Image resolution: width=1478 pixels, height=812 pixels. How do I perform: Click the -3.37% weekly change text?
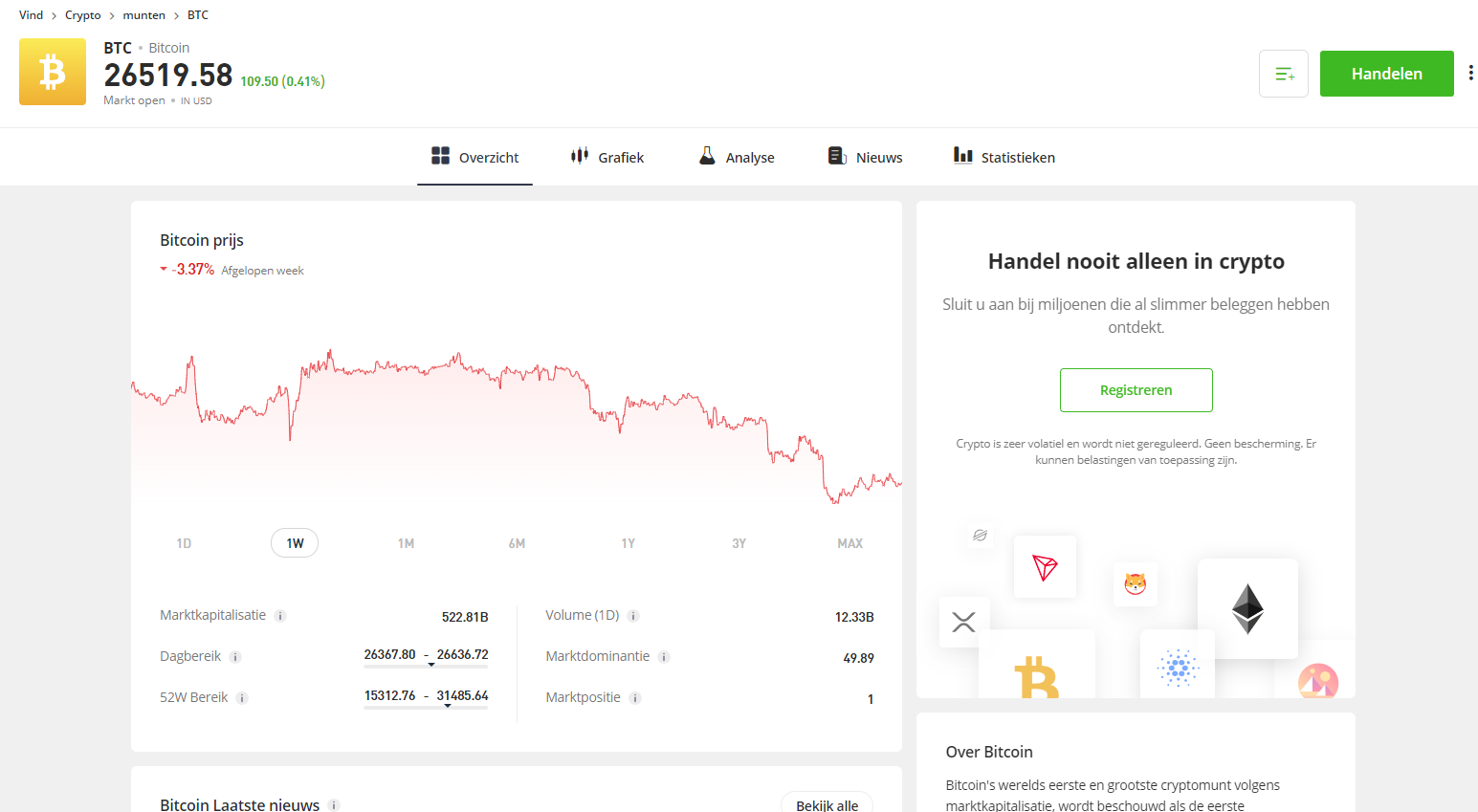[x=193, y=270]
